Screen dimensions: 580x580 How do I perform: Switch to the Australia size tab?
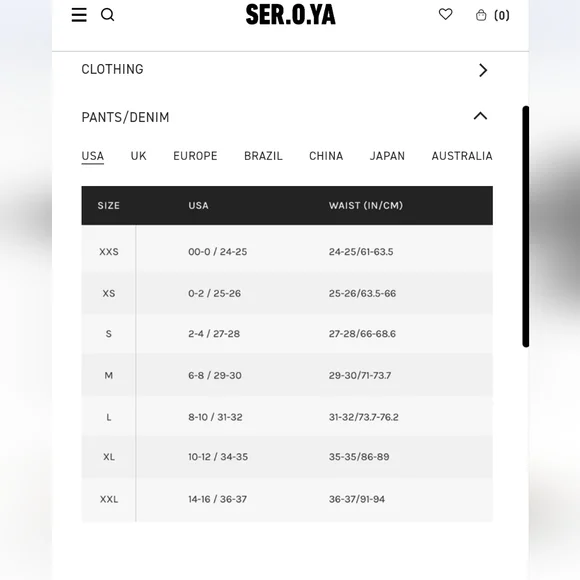coord(462,156)
